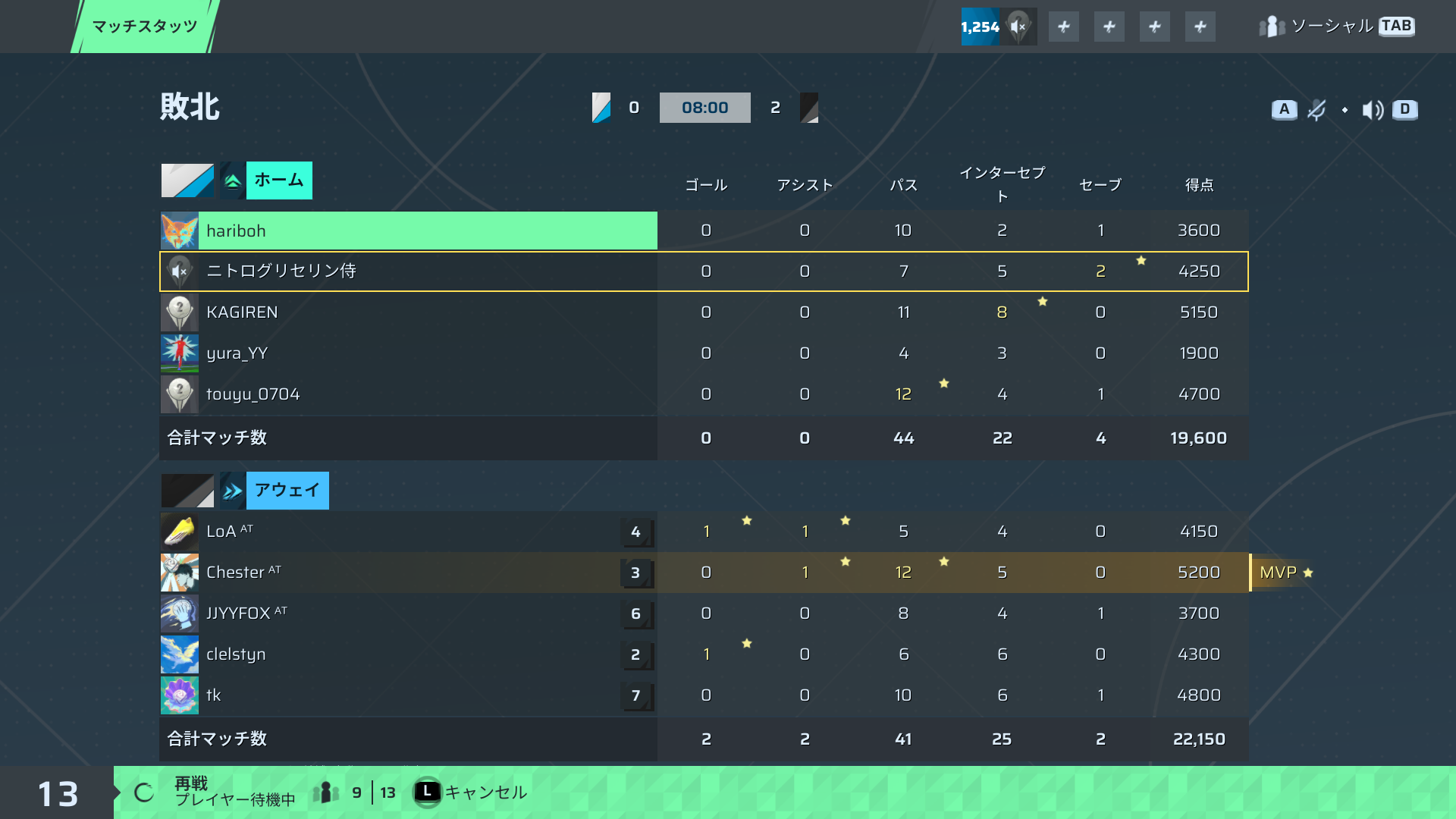Image resolution: width=1456 pixels, height=819 pixels.
Task: Unmute player ニトログリセリン侍
Action: pyautogui.click(x=180, y=271)
